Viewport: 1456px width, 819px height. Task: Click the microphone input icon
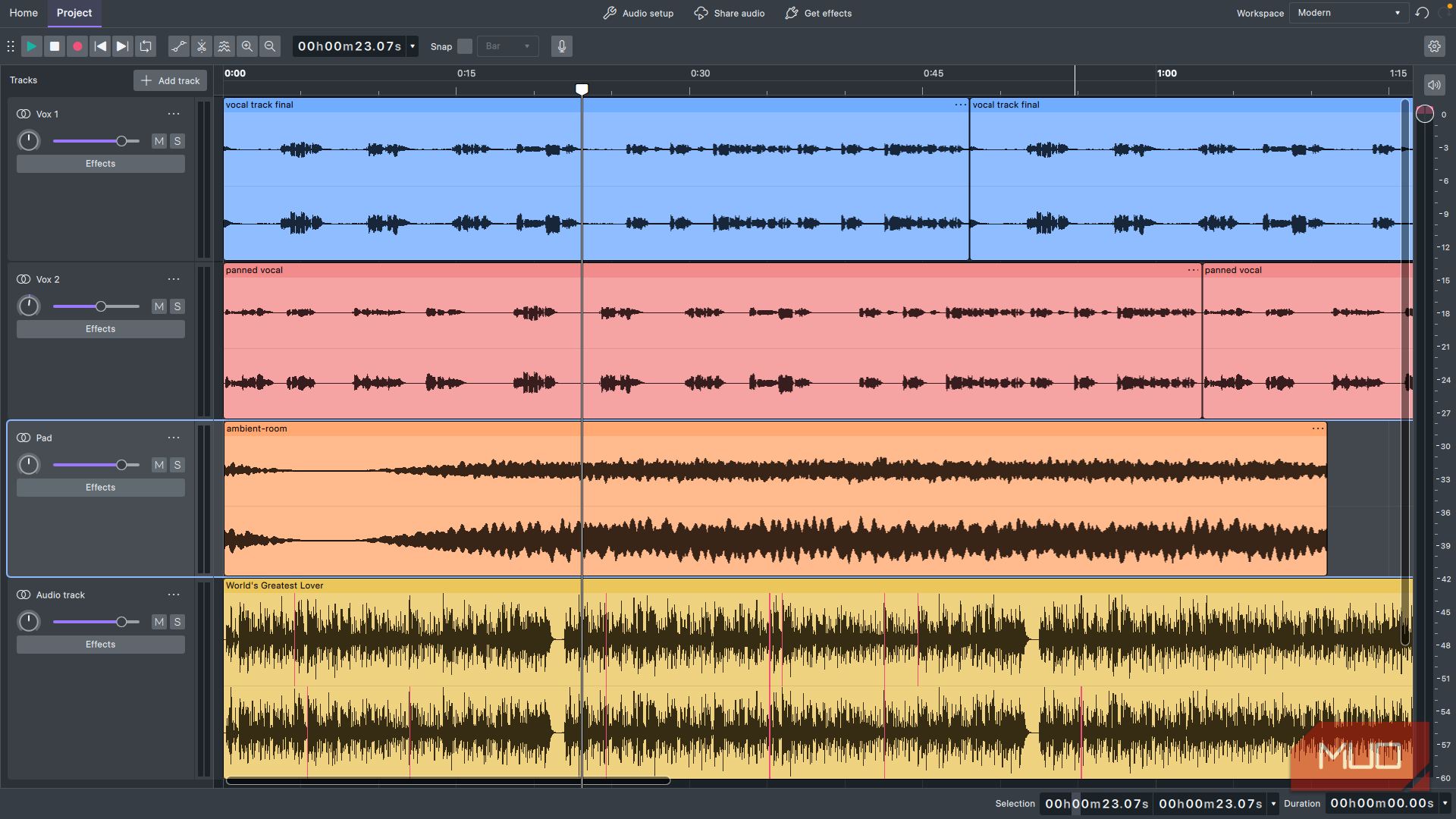click(x=562, y=46)
